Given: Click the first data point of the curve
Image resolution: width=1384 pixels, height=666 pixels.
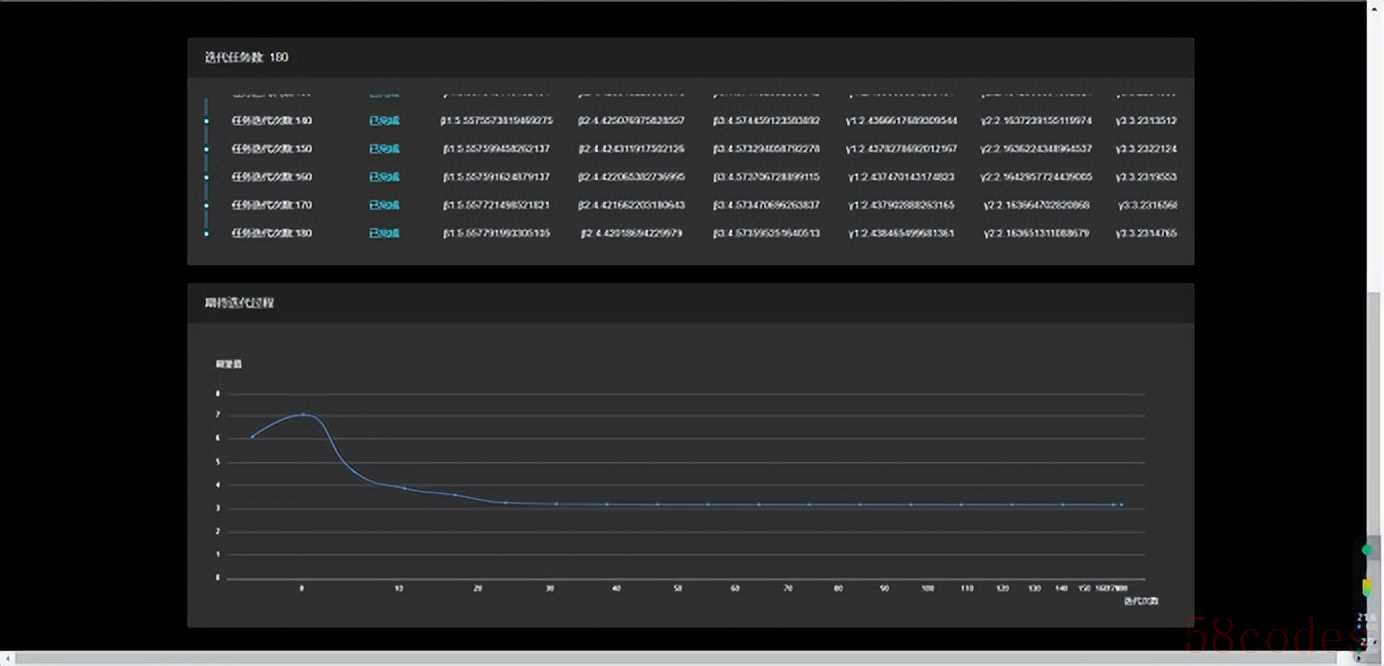Looking at the screenshot, I should point(252,436).
